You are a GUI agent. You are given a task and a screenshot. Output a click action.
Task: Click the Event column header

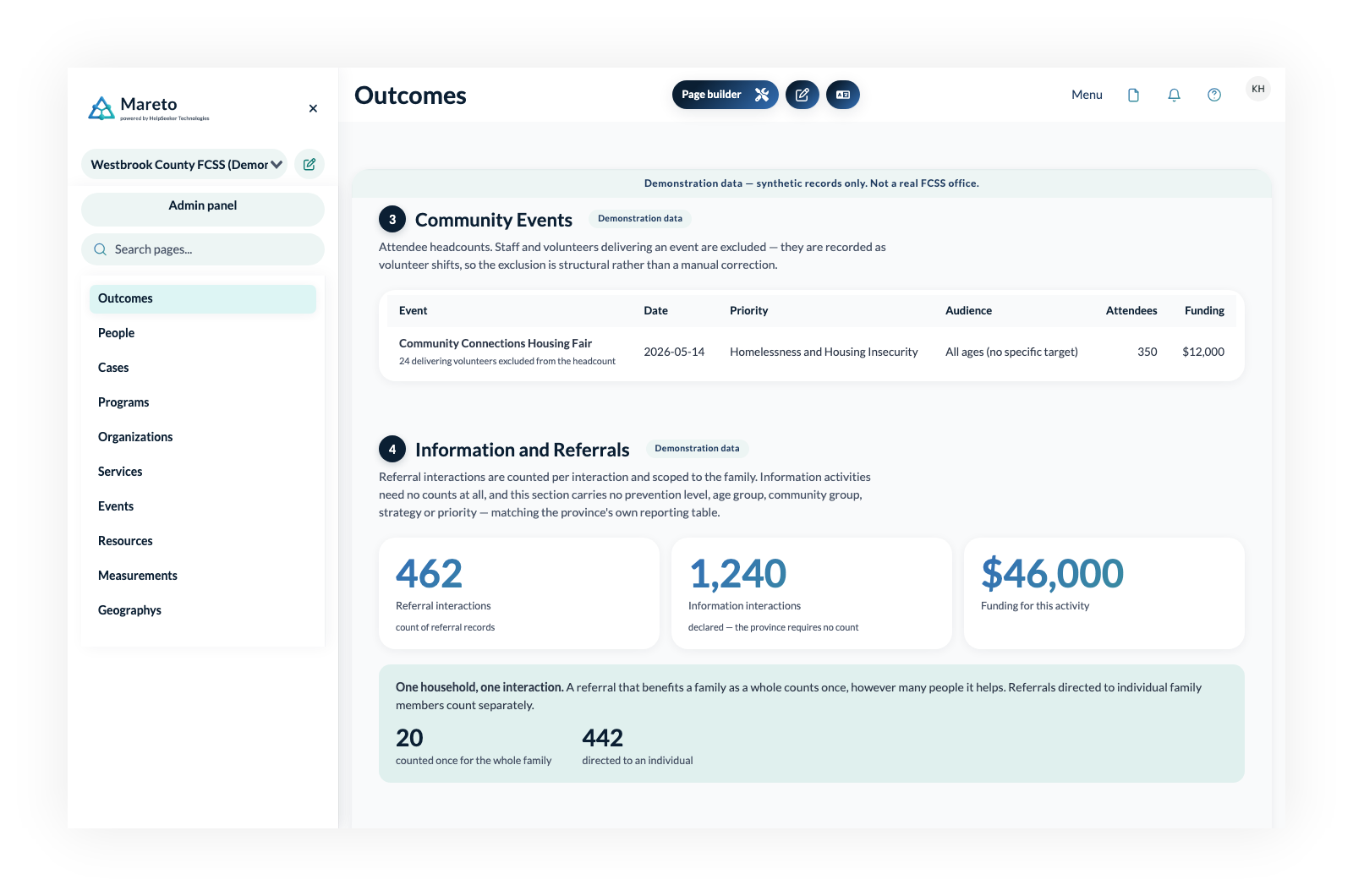(413, 310)
